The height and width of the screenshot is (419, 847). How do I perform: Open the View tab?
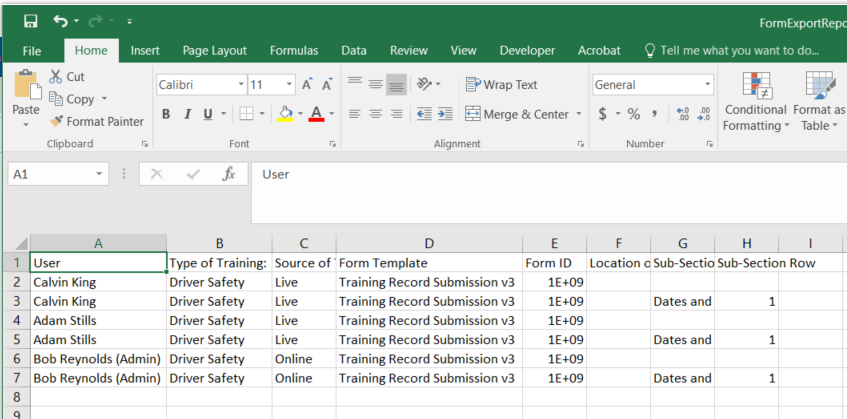coord(463,51)
